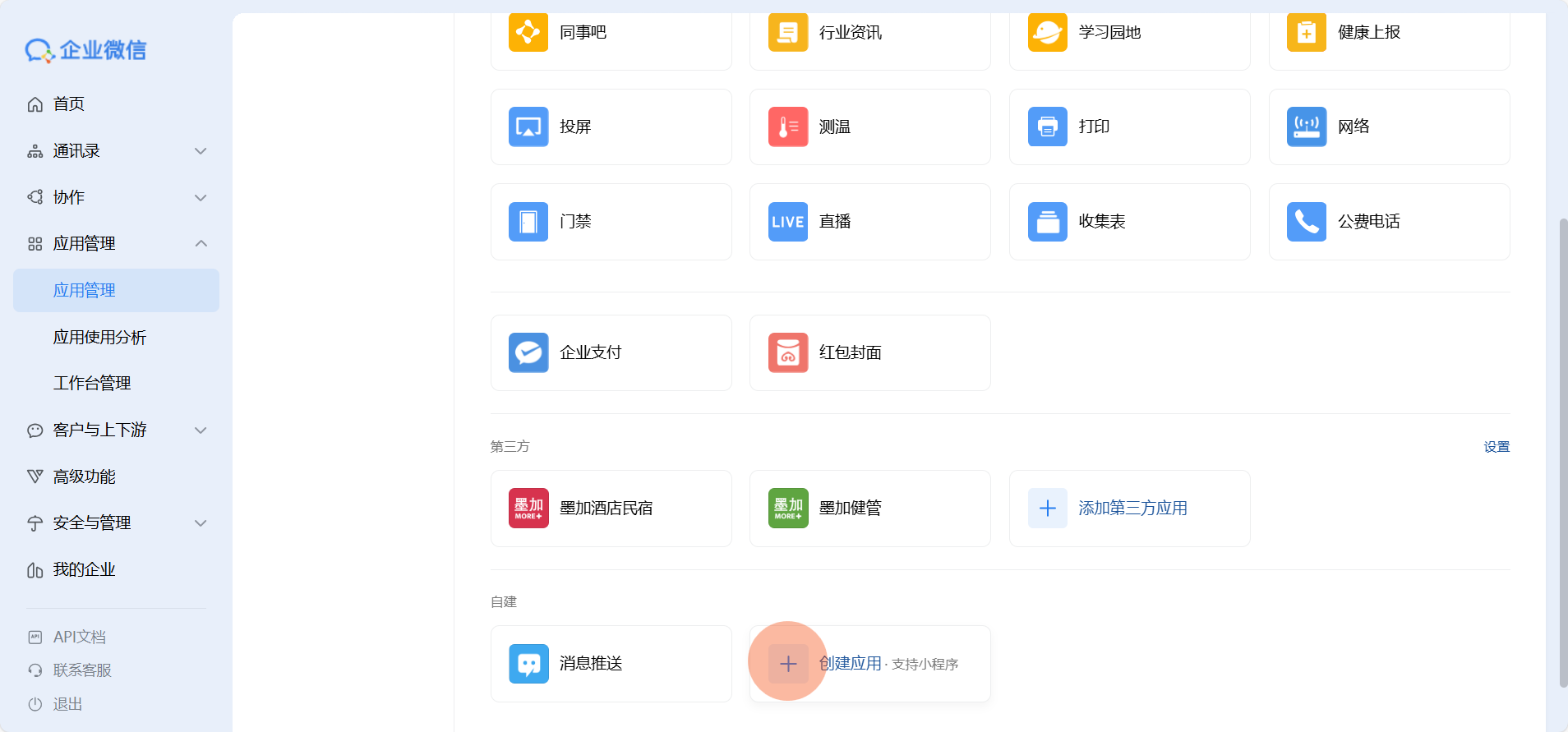Viewport: 1568px width, 732px height.
Task: Expand the 安全与管理 section chevron
Action: 201,523
